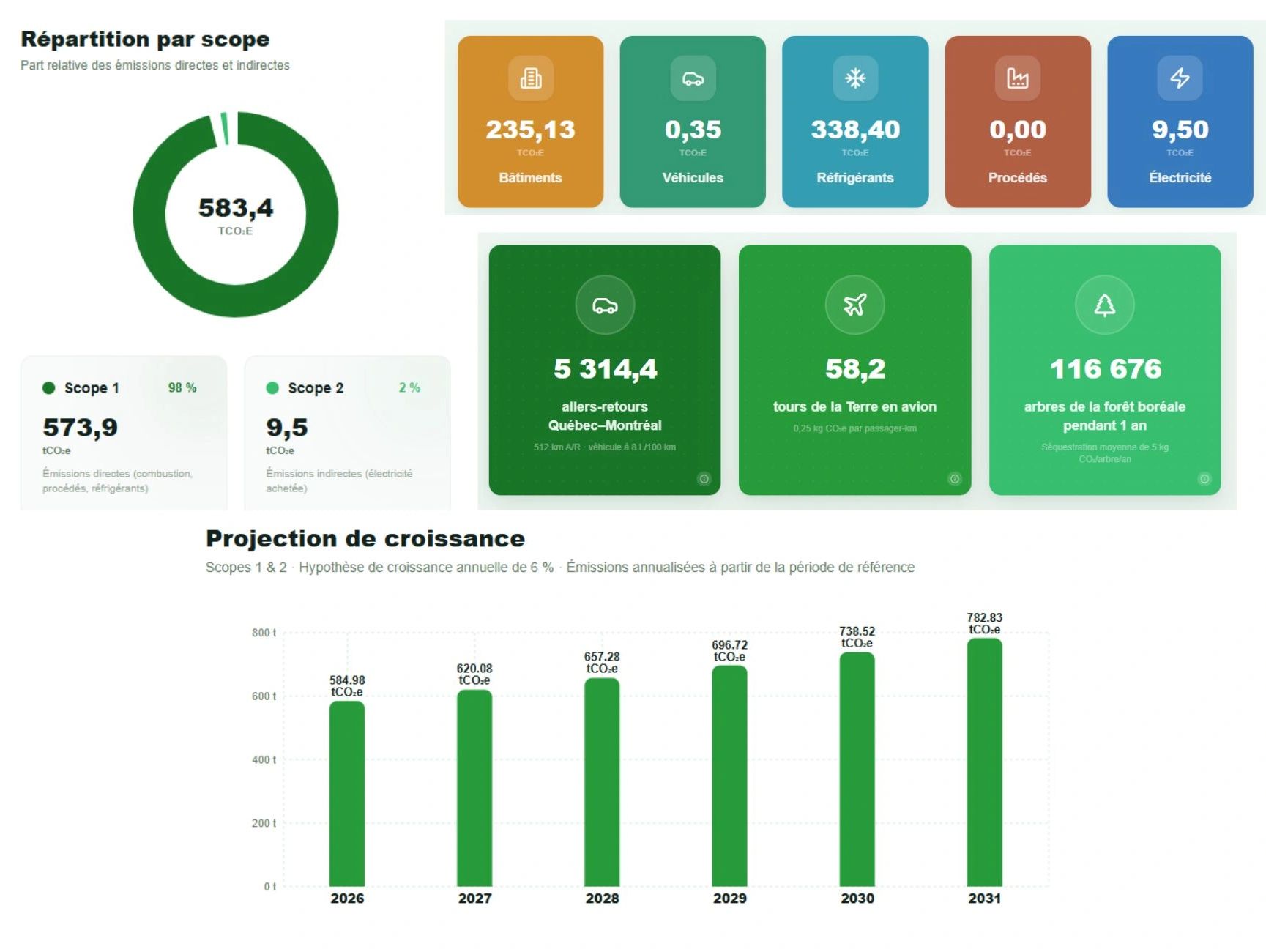Click the "Répartition par scope" heading
This screenshot has width=1266, height=952.
(x=145, y=39)
